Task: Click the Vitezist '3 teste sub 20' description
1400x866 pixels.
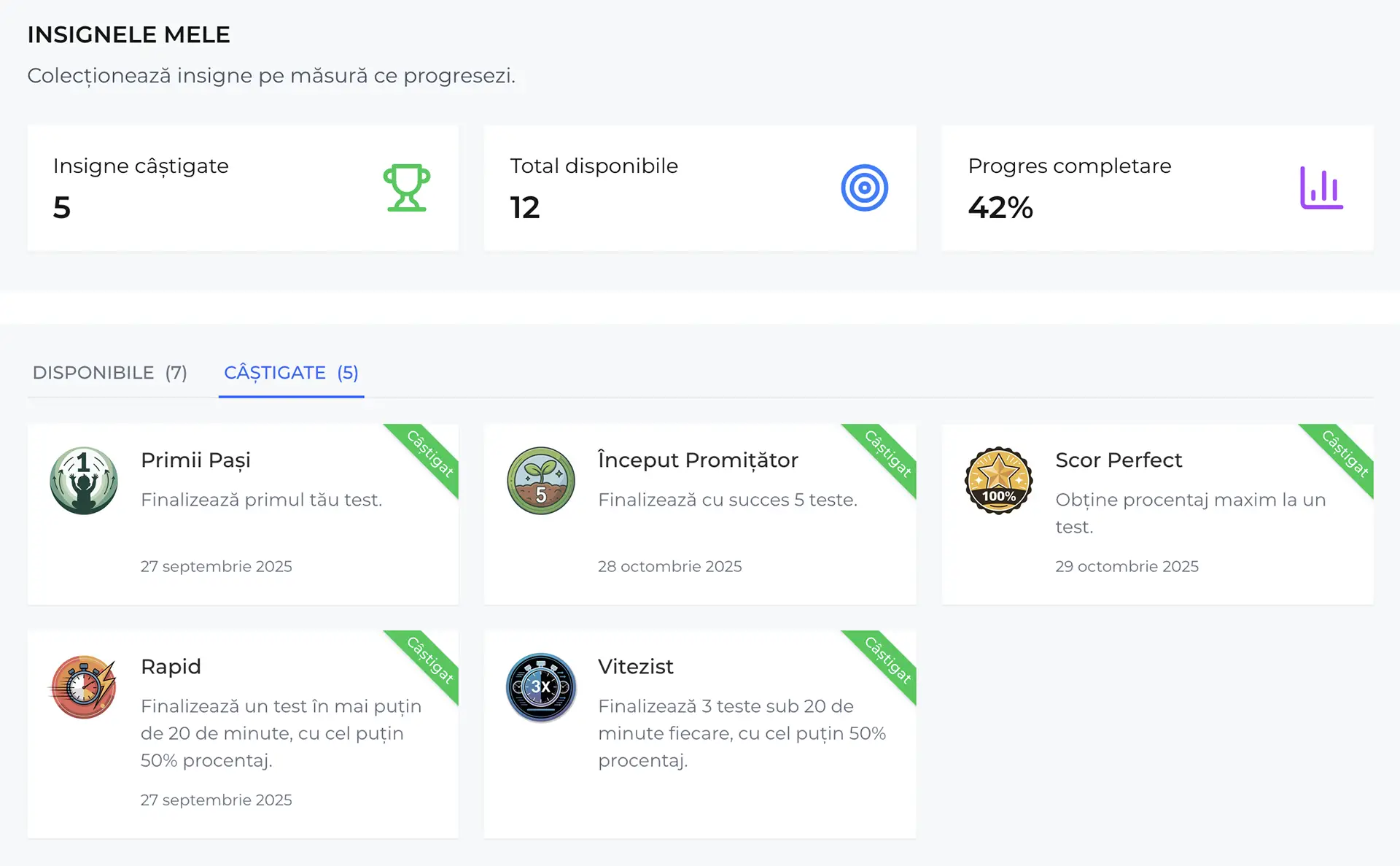Action: click(x=742, y=734)
